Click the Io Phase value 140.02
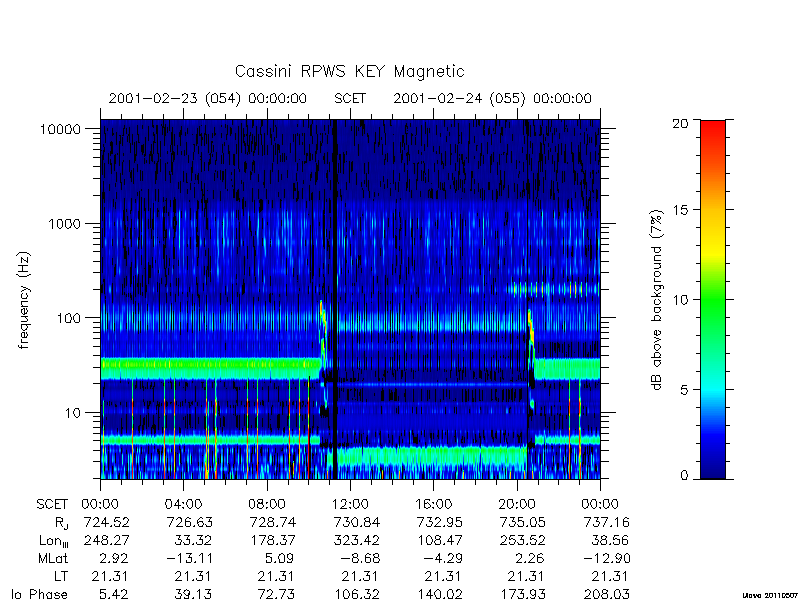The image size is (800, 600). (440, 594)
